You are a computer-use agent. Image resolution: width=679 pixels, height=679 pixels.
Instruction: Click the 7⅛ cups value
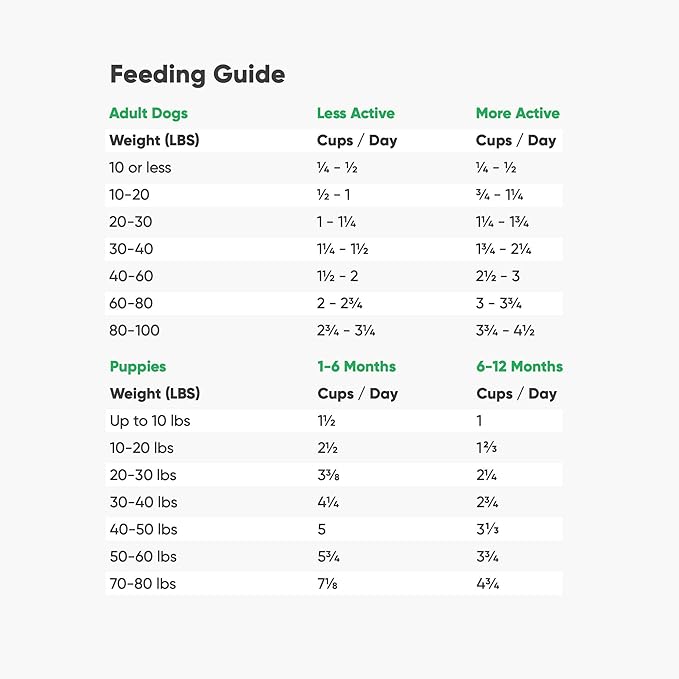pyautogui.click(x=327, y=583)
